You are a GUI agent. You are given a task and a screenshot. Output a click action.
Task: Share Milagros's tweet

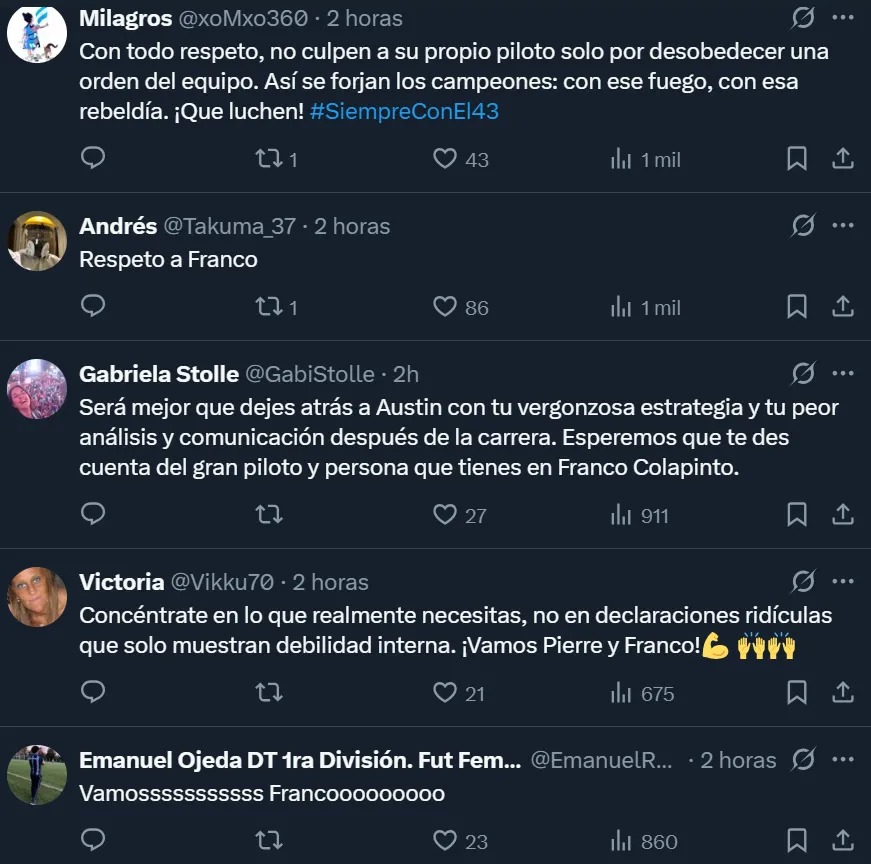click(x=842, y=158)
